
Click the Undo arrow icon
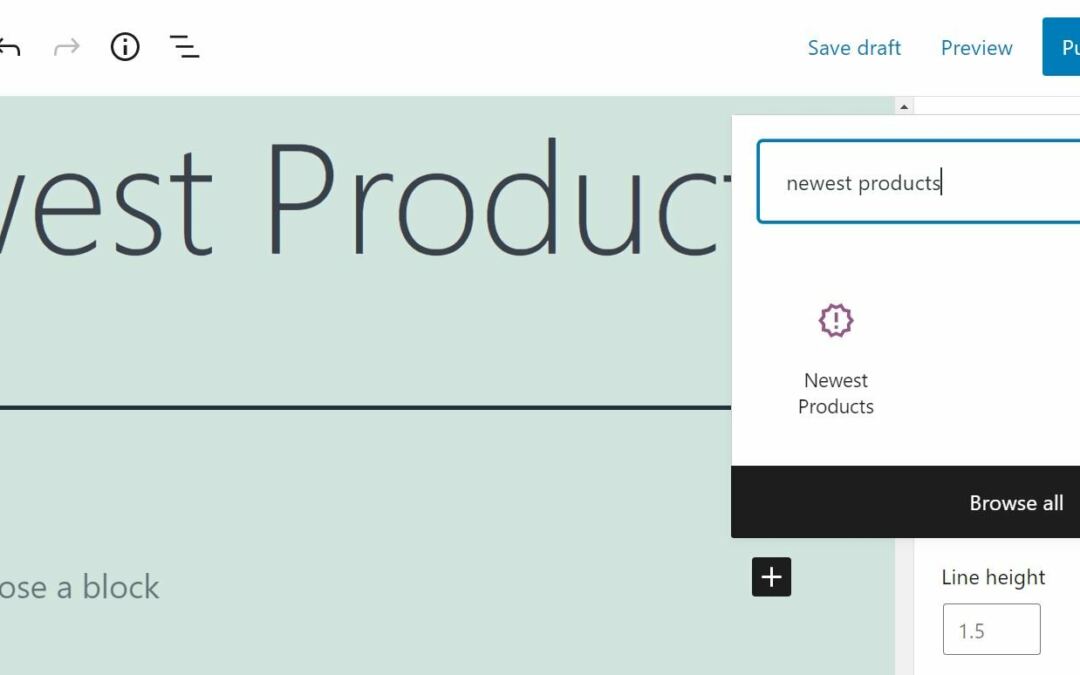pyautogui.click(x=9, y=47)
